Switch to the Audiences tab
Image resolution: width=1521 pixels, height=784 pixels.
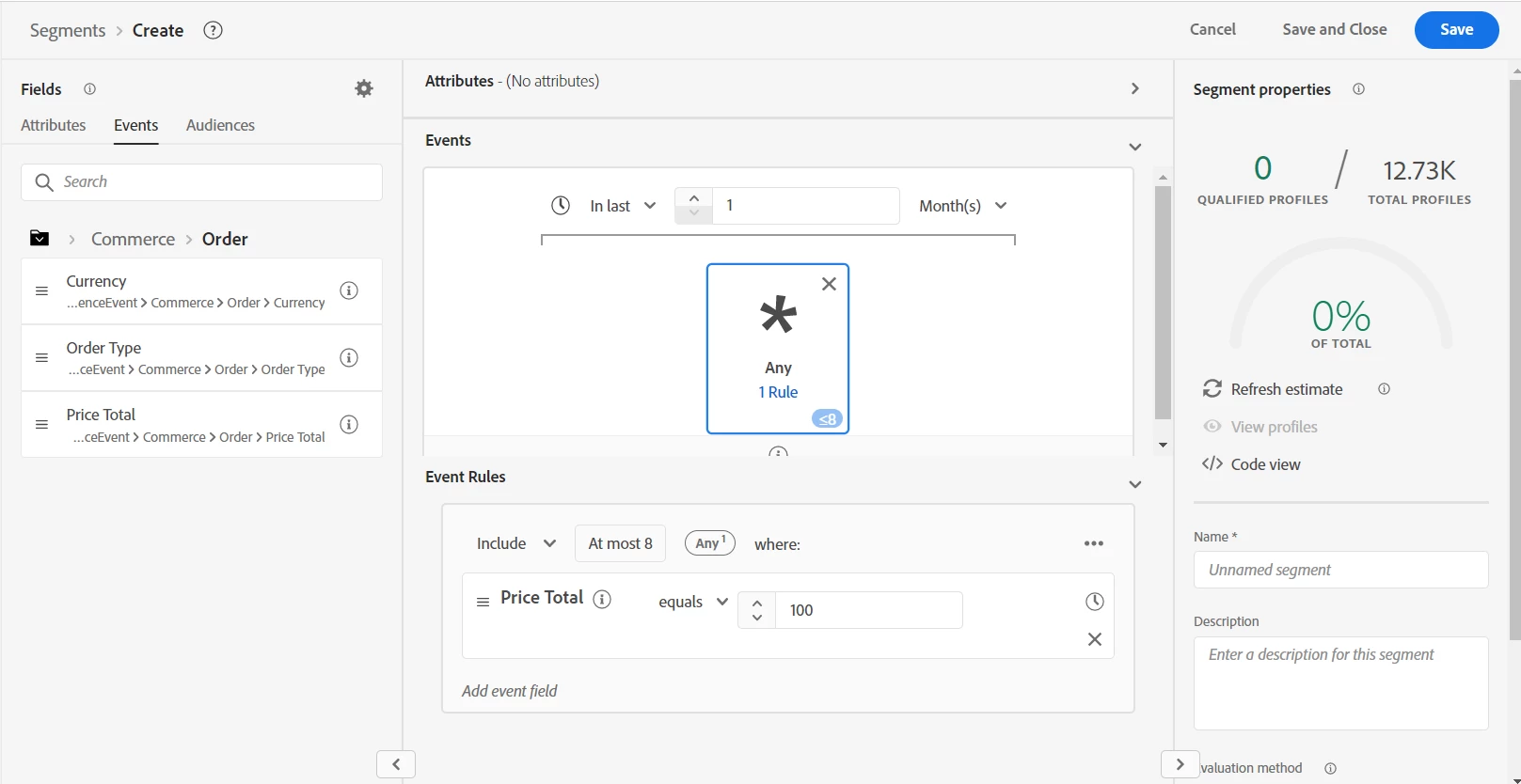tap(220, 125)
